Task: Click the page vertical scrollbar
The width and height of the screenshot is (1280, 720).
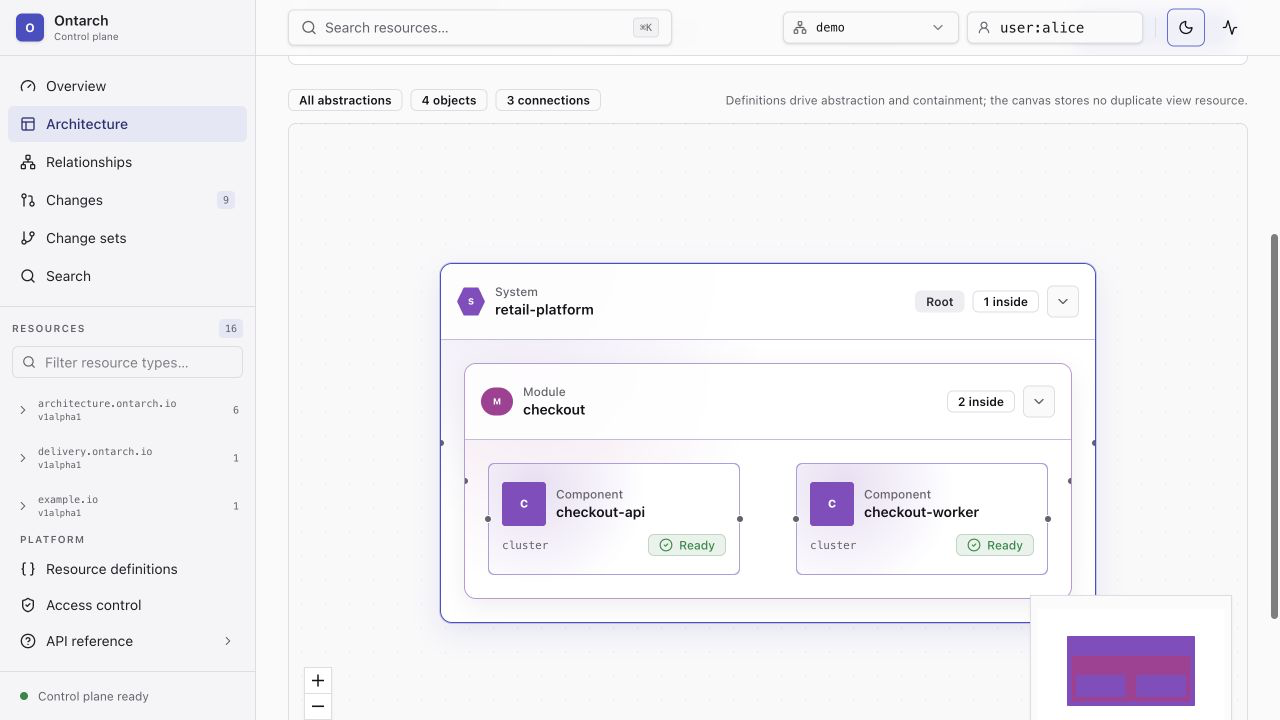Action: 1274,426
